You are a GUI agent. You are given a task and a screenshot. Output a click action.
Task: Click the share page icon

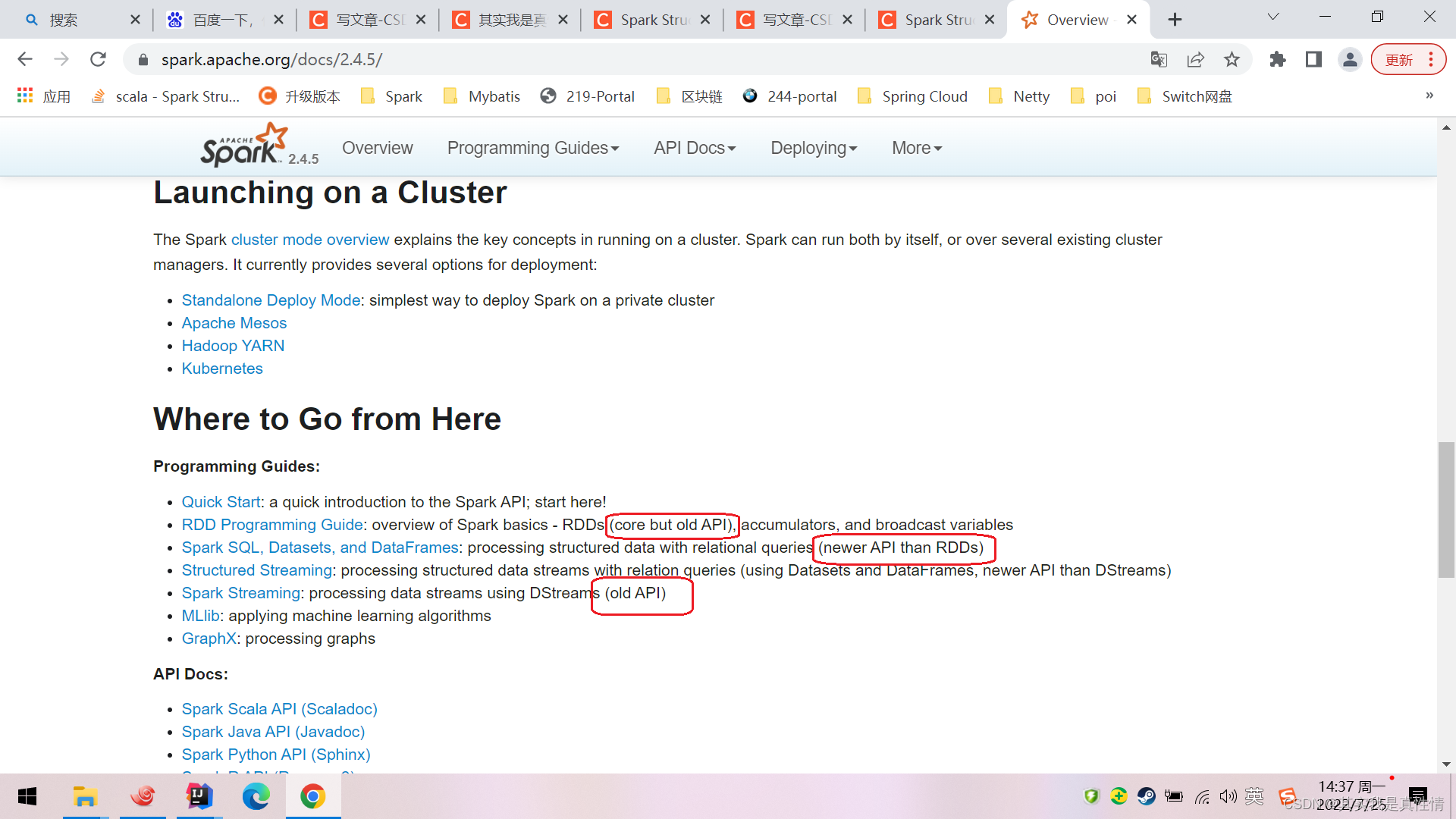[1196, 59]
